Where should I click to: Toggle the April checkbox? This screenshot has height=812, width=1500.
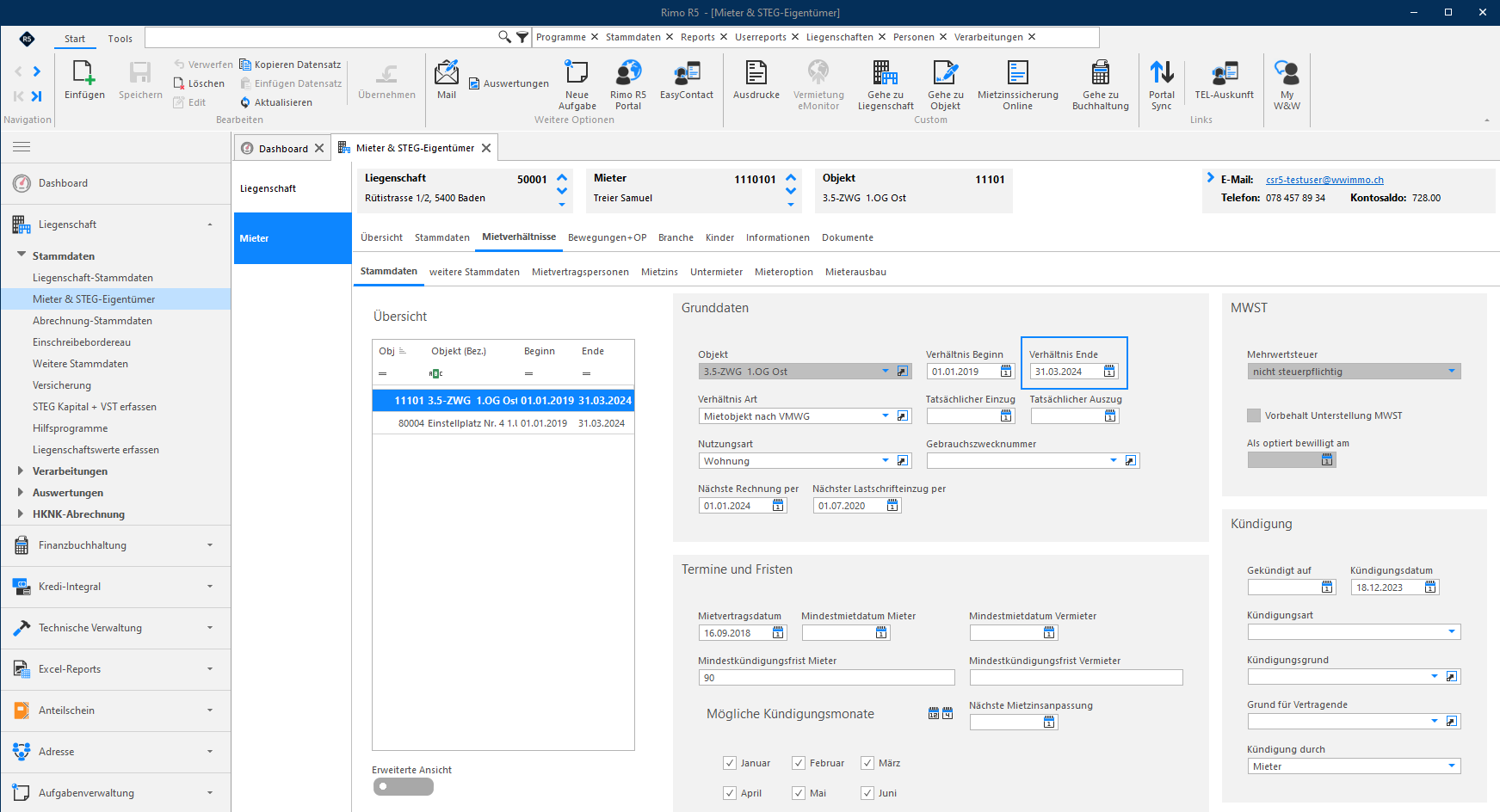730,793
